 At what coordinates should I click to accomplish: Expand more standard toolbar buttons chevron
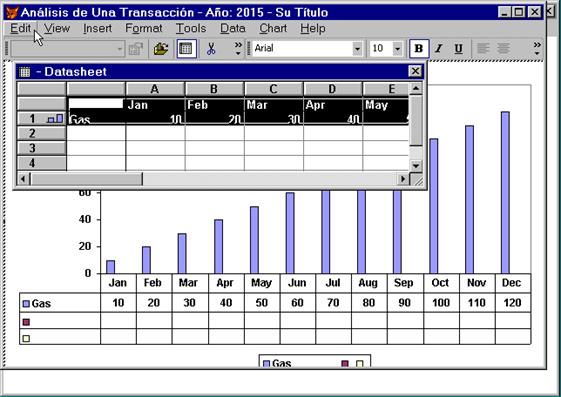(x=238, y=49)
